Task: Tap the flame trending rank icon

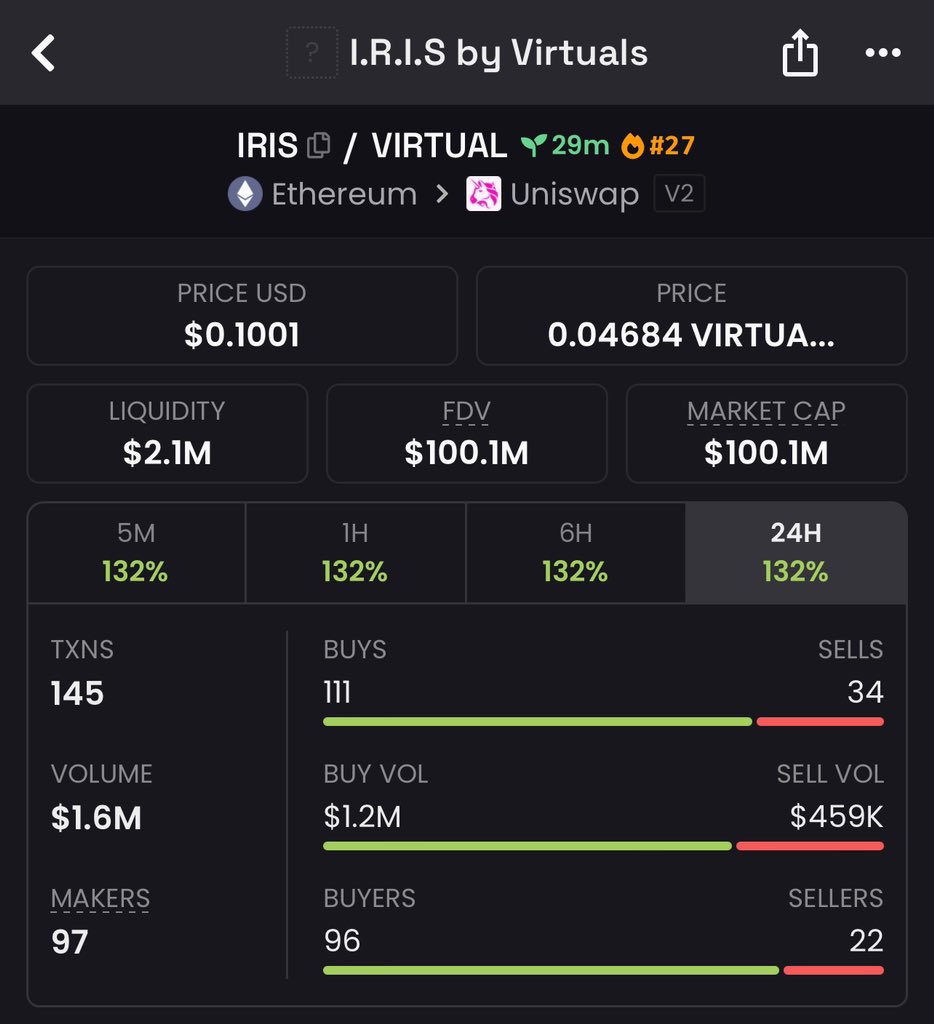Action: 632,145
